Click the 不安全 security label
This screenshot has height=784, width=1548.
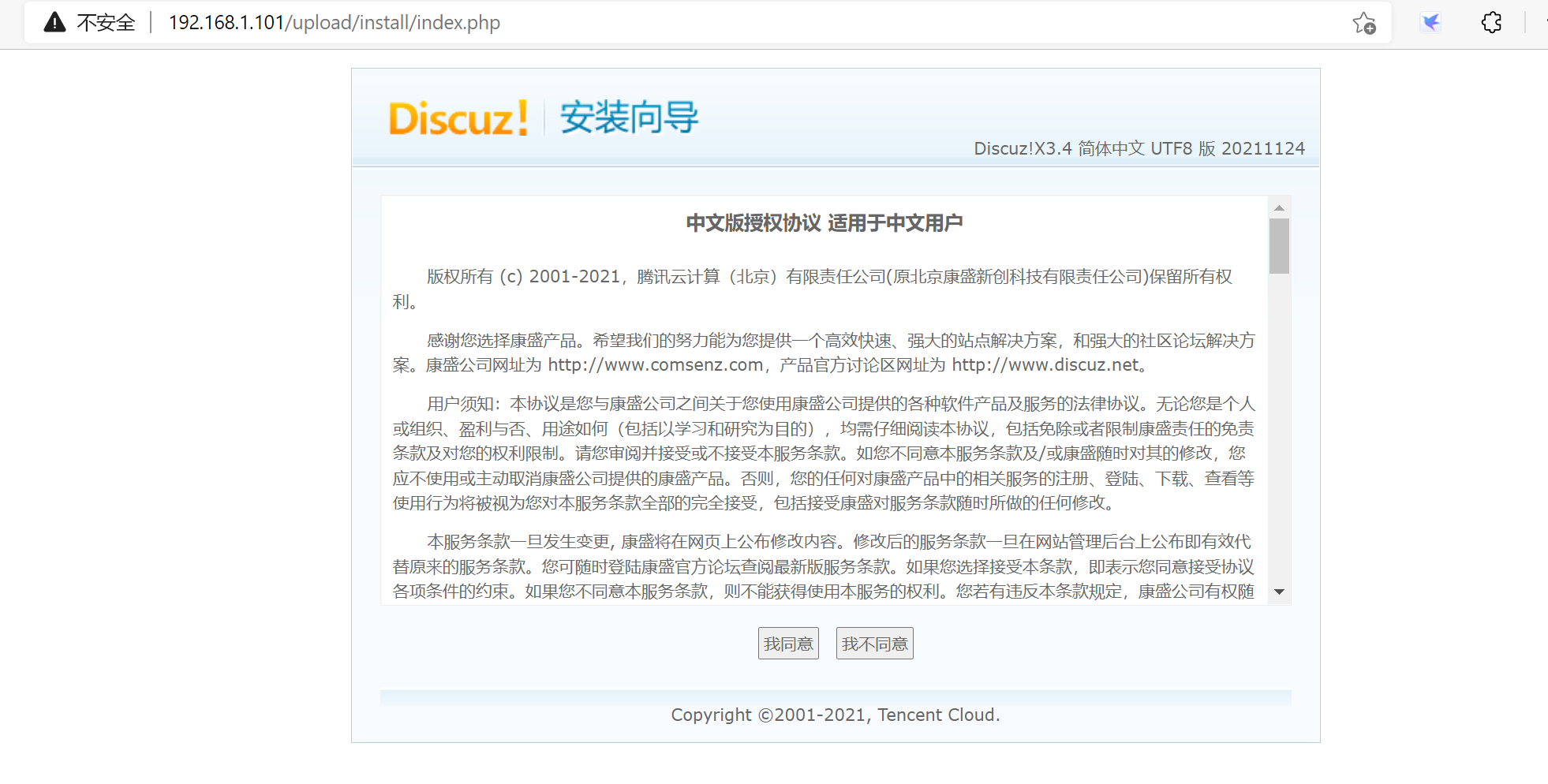tap(106, 22)
